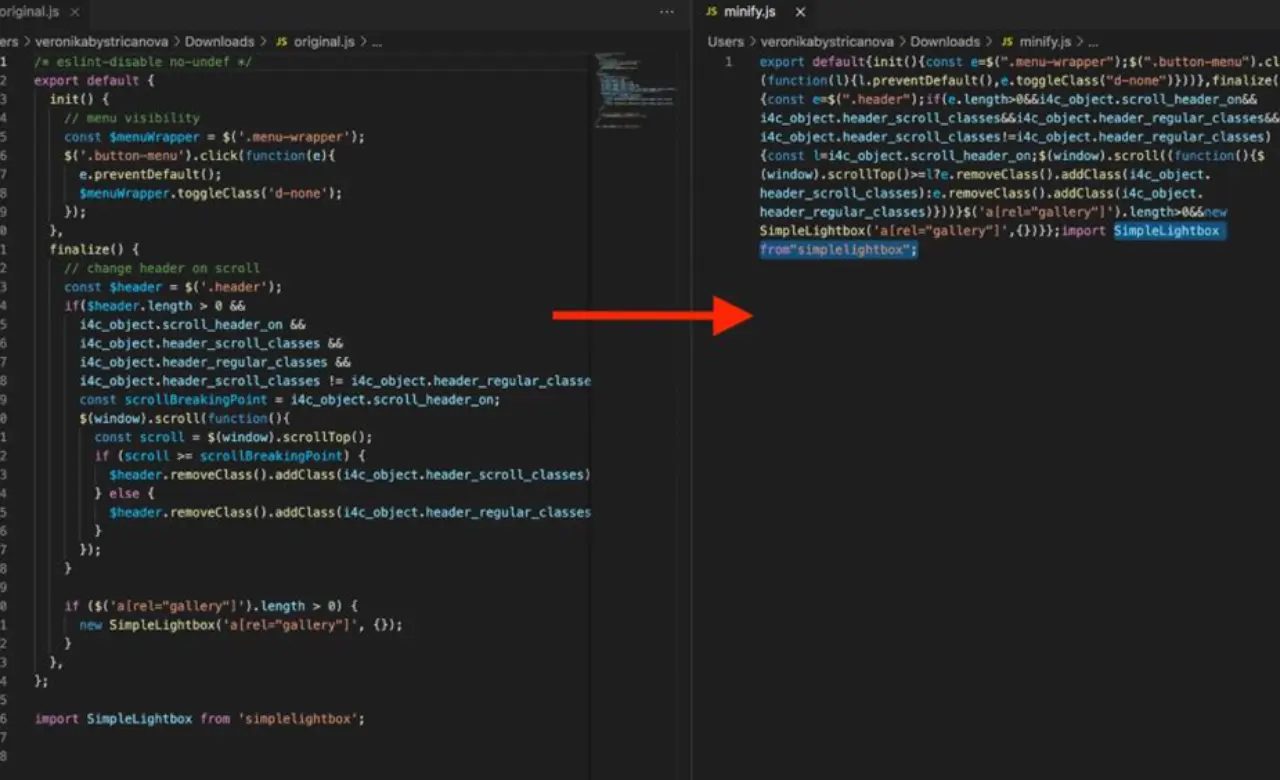Click the "// menu visibility" comment
The height and width of the screenshot is (780, 1280).
(132, 118)
